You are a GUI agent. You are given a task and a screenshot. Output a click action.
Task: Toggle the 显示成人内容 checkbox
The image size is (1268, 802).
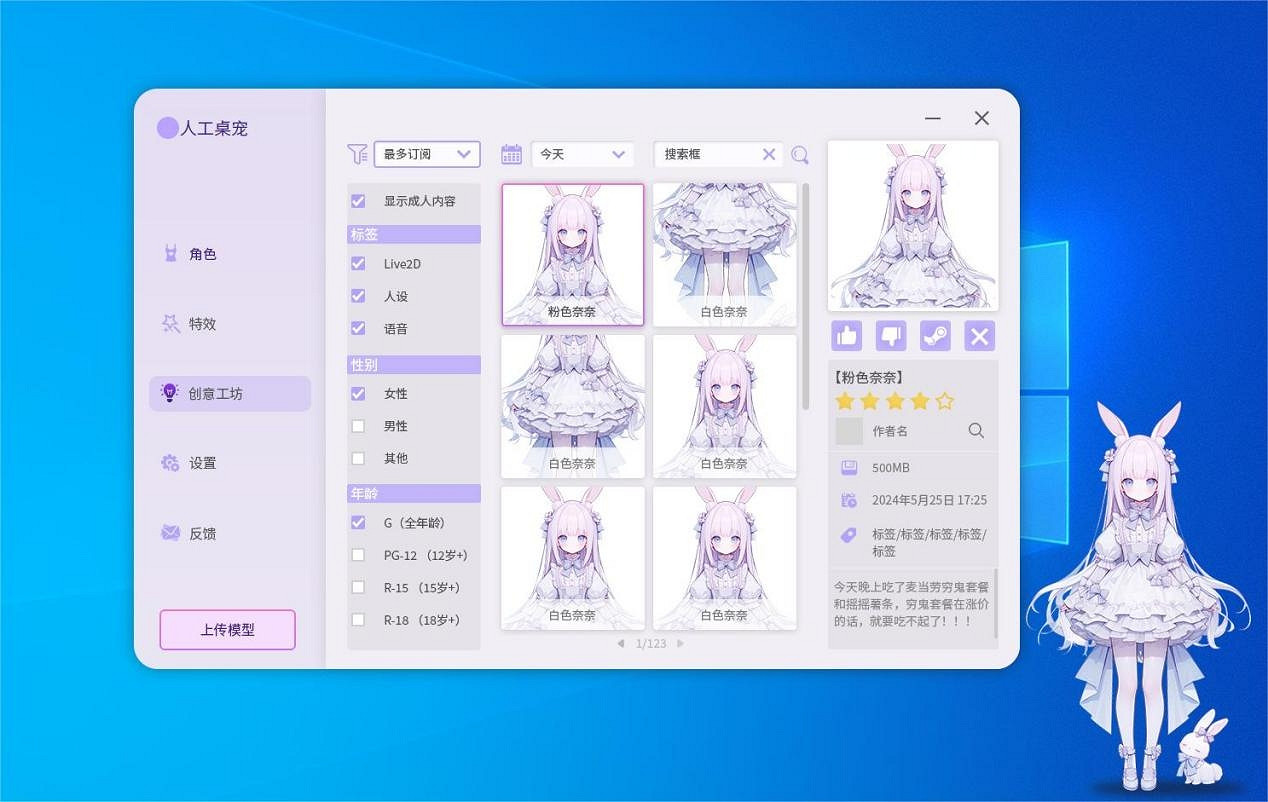[x=358, y=200]
